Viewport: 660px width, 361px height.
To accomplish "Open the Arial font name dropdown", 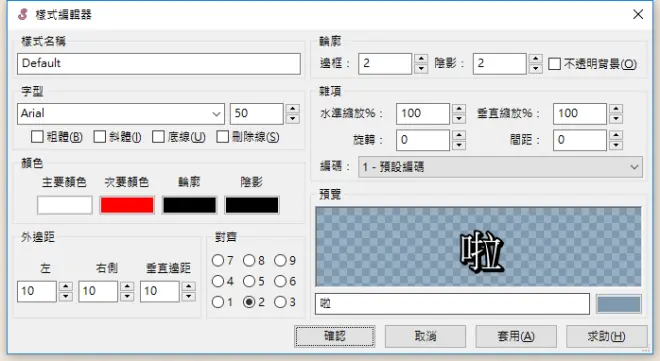I will [x=121, y=114].
